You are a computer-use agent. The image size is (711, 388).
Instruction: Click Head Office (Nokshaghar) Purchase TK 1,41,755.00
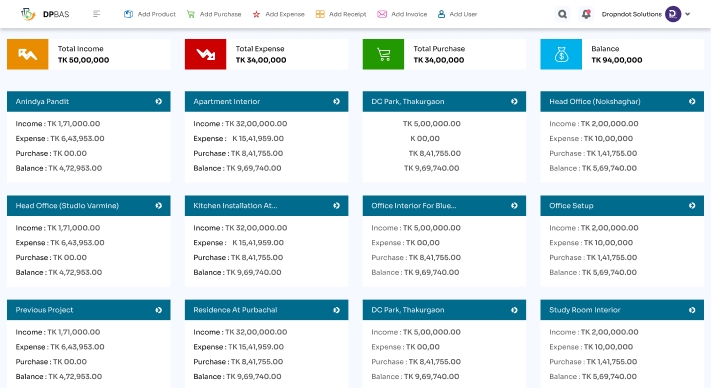pyautogui.click(x=593, y=154)
